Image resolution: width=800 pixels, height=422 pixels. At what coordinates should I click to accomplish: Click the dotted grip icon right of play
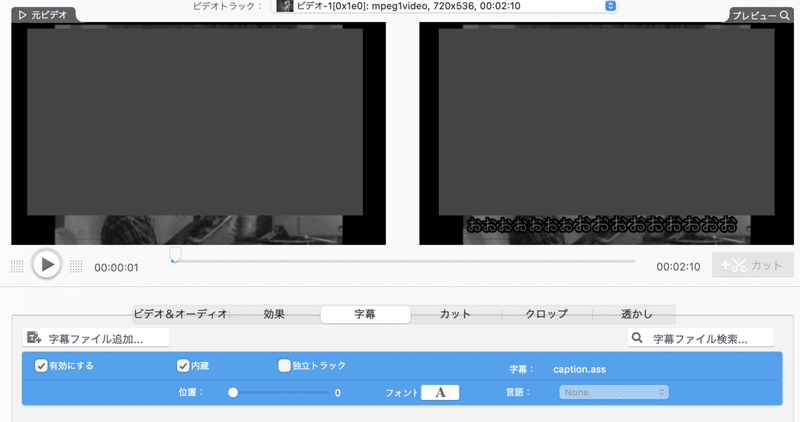click(76, 266)
